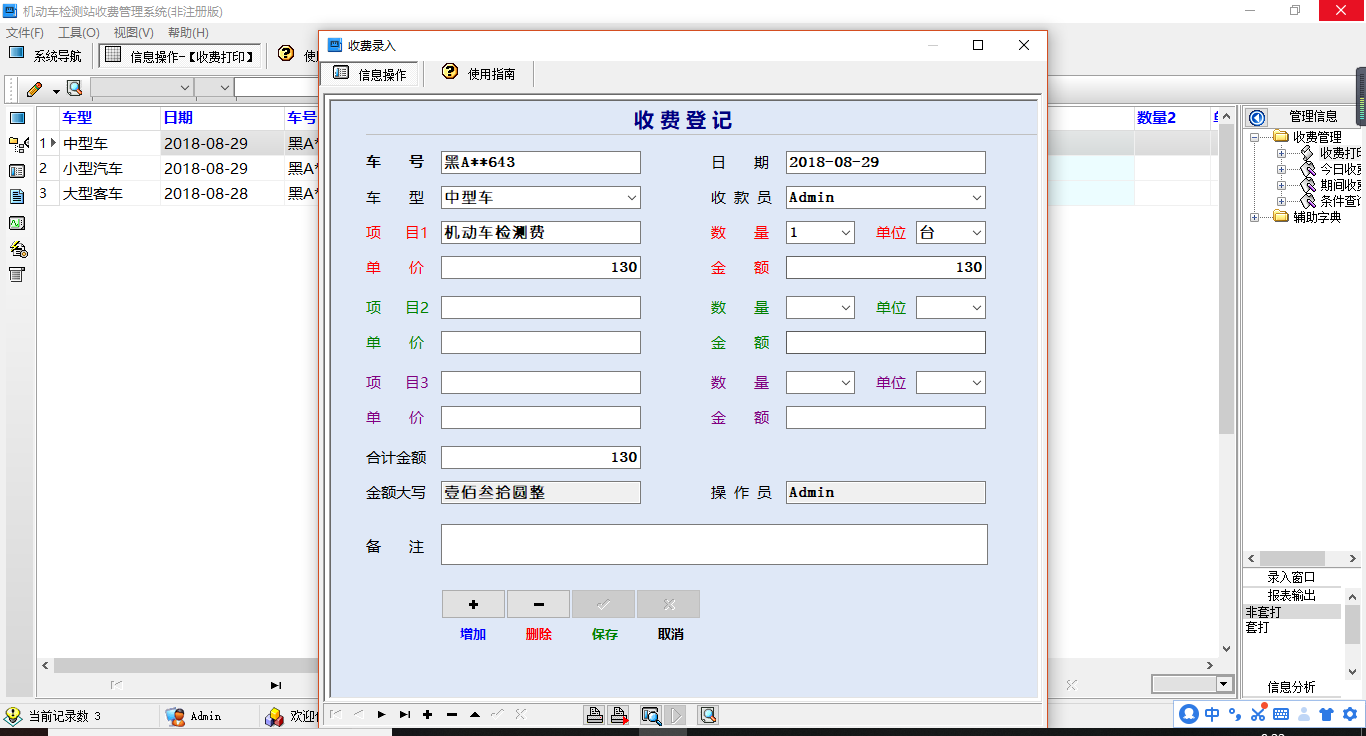This screenshot has width=1366, height=736.
Task: Click the green chart icon in left sidebar
Action: [17, 222]
